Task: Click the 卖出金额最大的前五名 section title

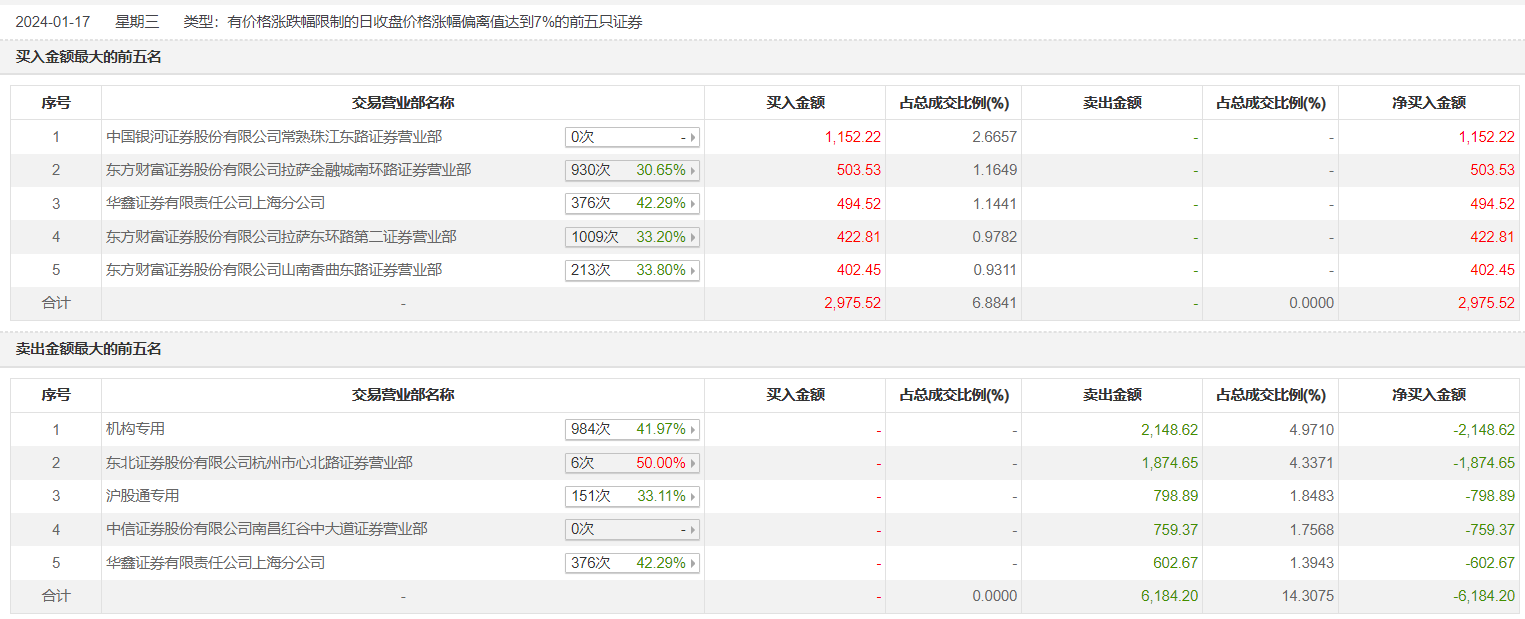Action: point(89,349)
